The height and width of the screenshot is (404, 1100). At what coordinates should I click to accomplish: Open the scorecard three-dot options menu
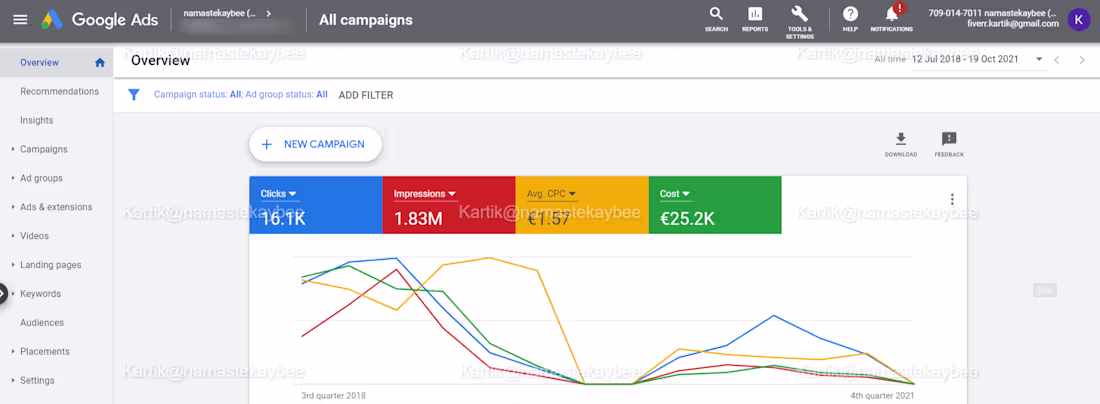(x=952, y=199)
